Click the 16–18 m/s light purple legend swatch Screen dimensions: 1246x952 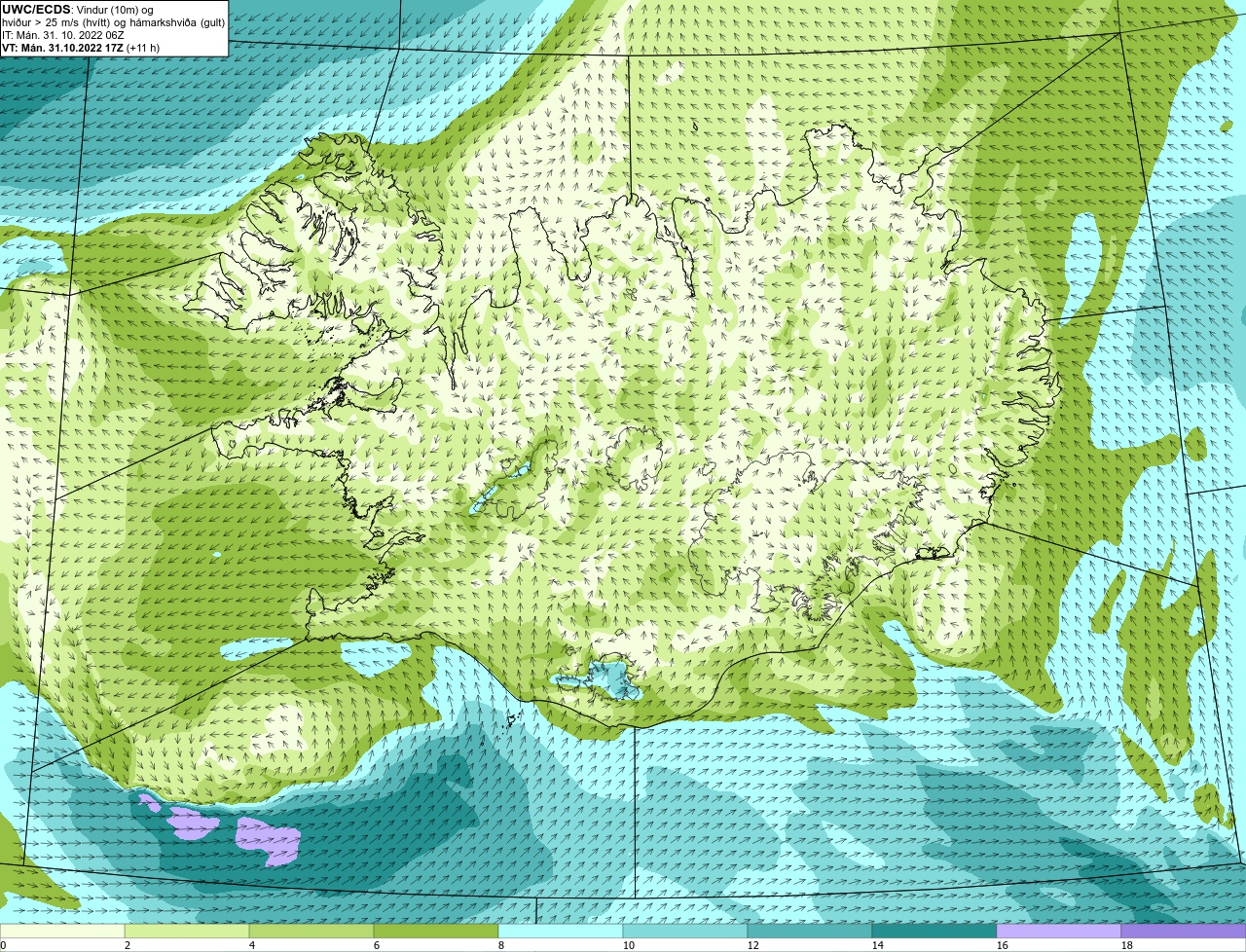[1059, 931]
